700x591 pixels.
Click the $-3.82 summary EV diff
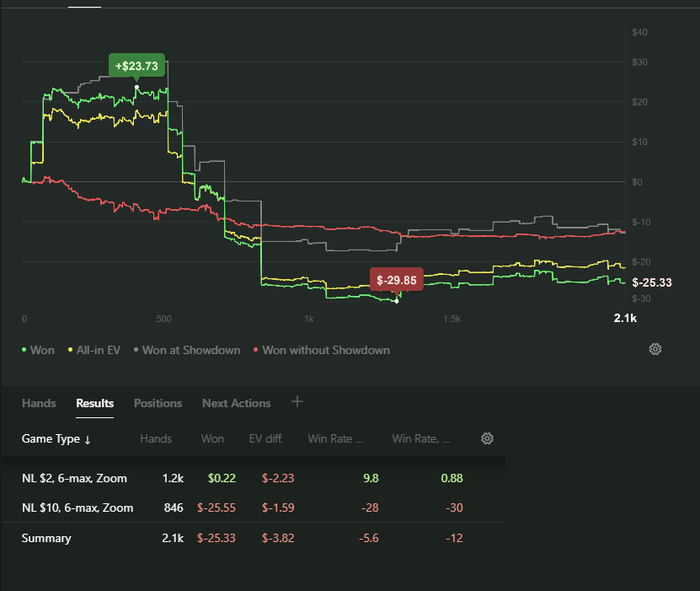click(278, 538)
